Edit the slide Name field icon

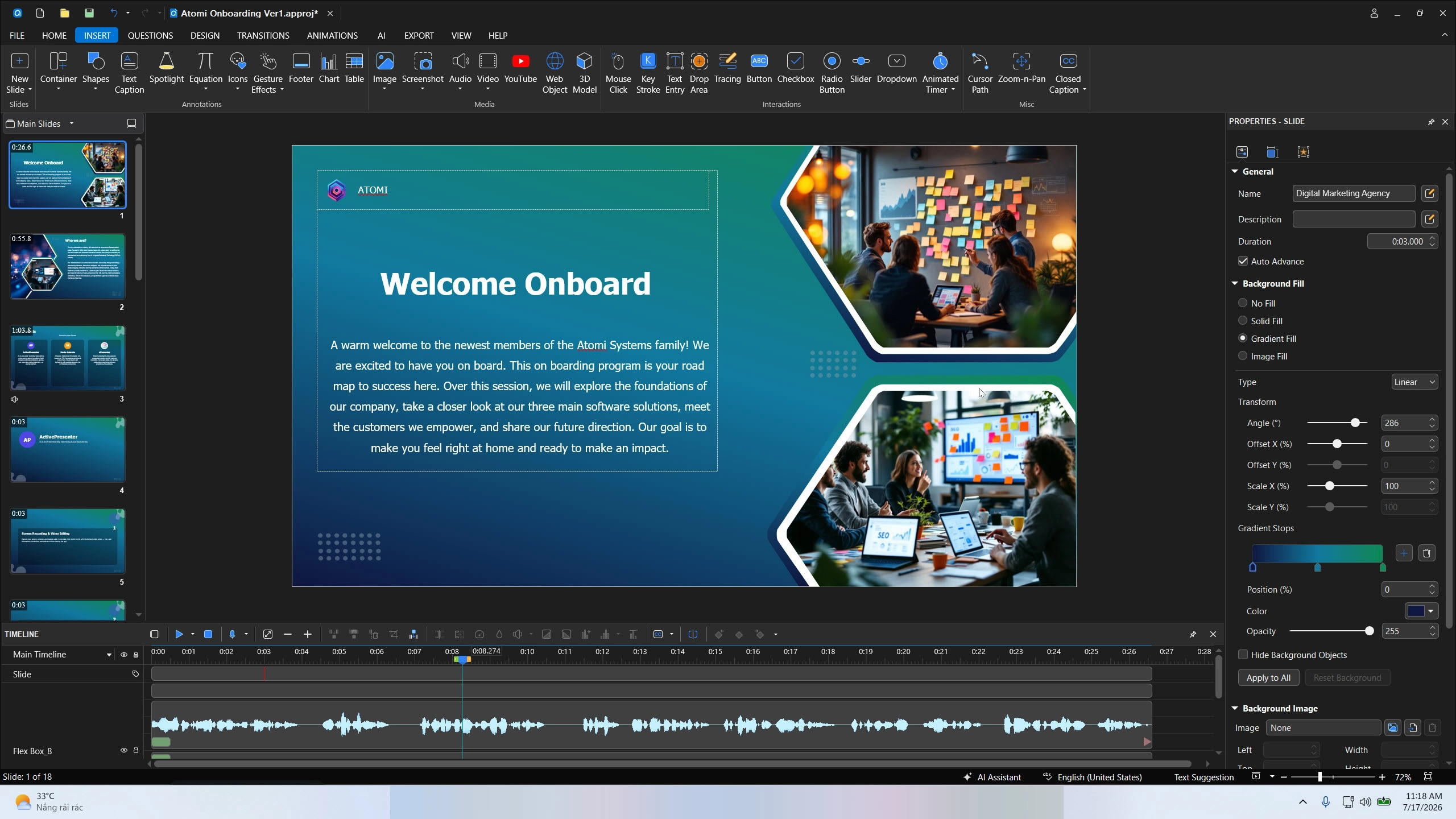point(1429,193)
